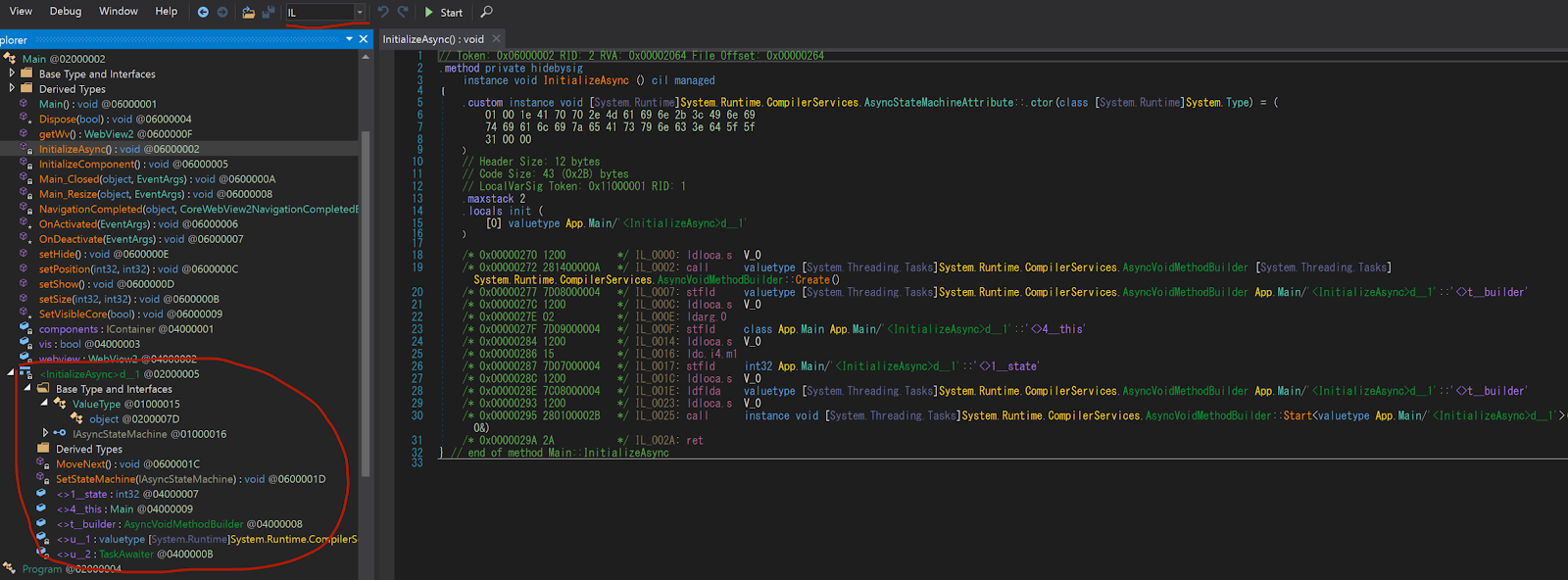Navigate forward with the arrow button

(222, 12)
